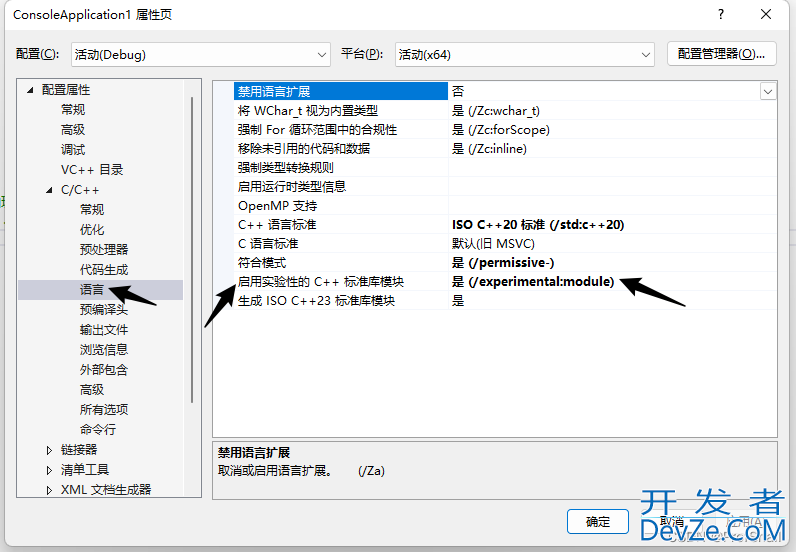Click the XML 文档生成器 tree label

(106, 490)
